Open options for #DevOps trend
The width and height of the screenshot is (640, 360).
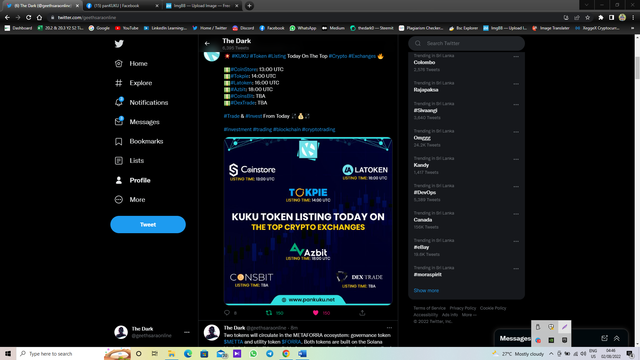516,187
